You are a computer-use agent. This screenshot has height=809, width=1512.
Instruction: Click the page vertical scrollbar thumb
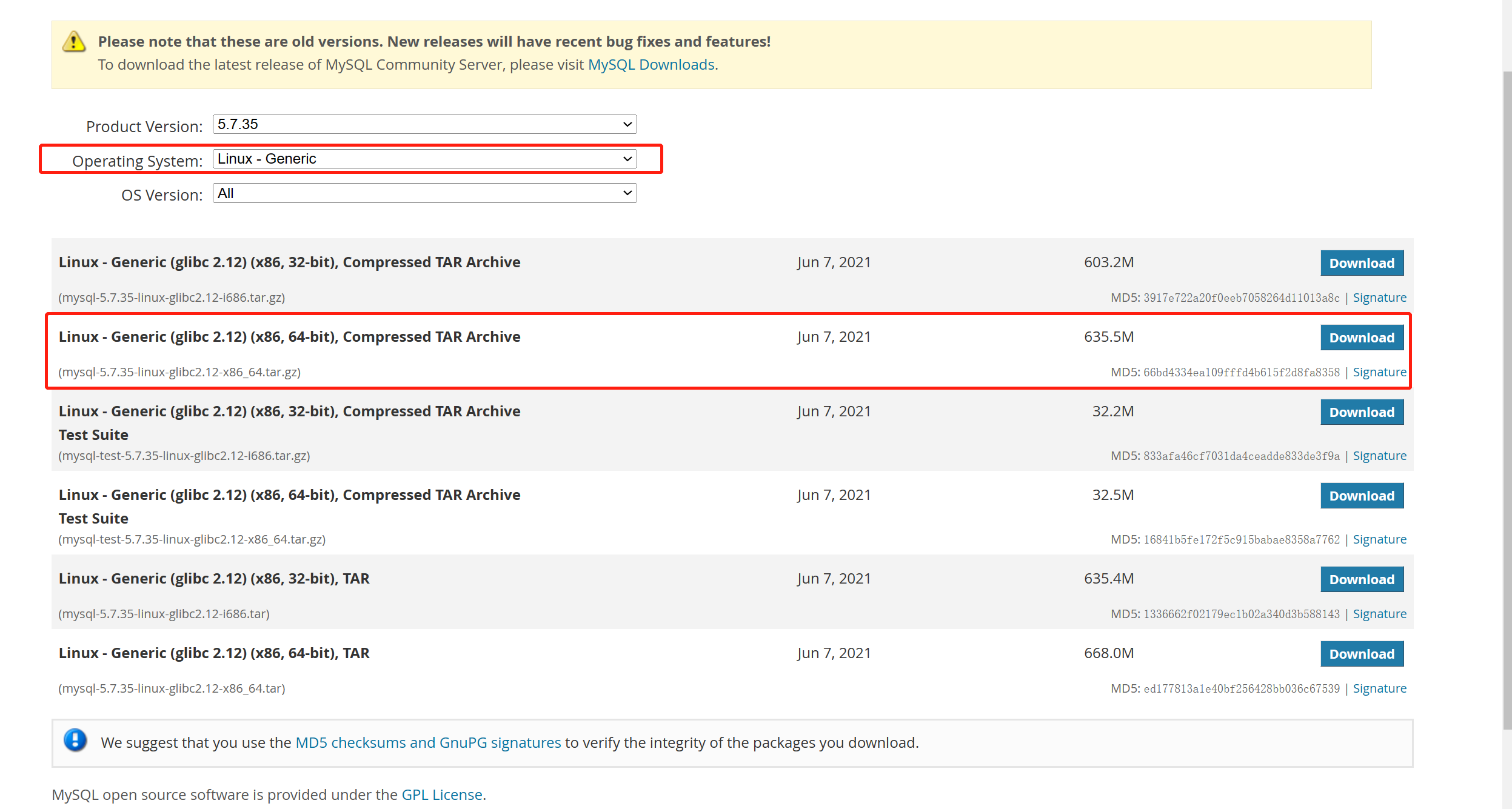coord(1507,400)
